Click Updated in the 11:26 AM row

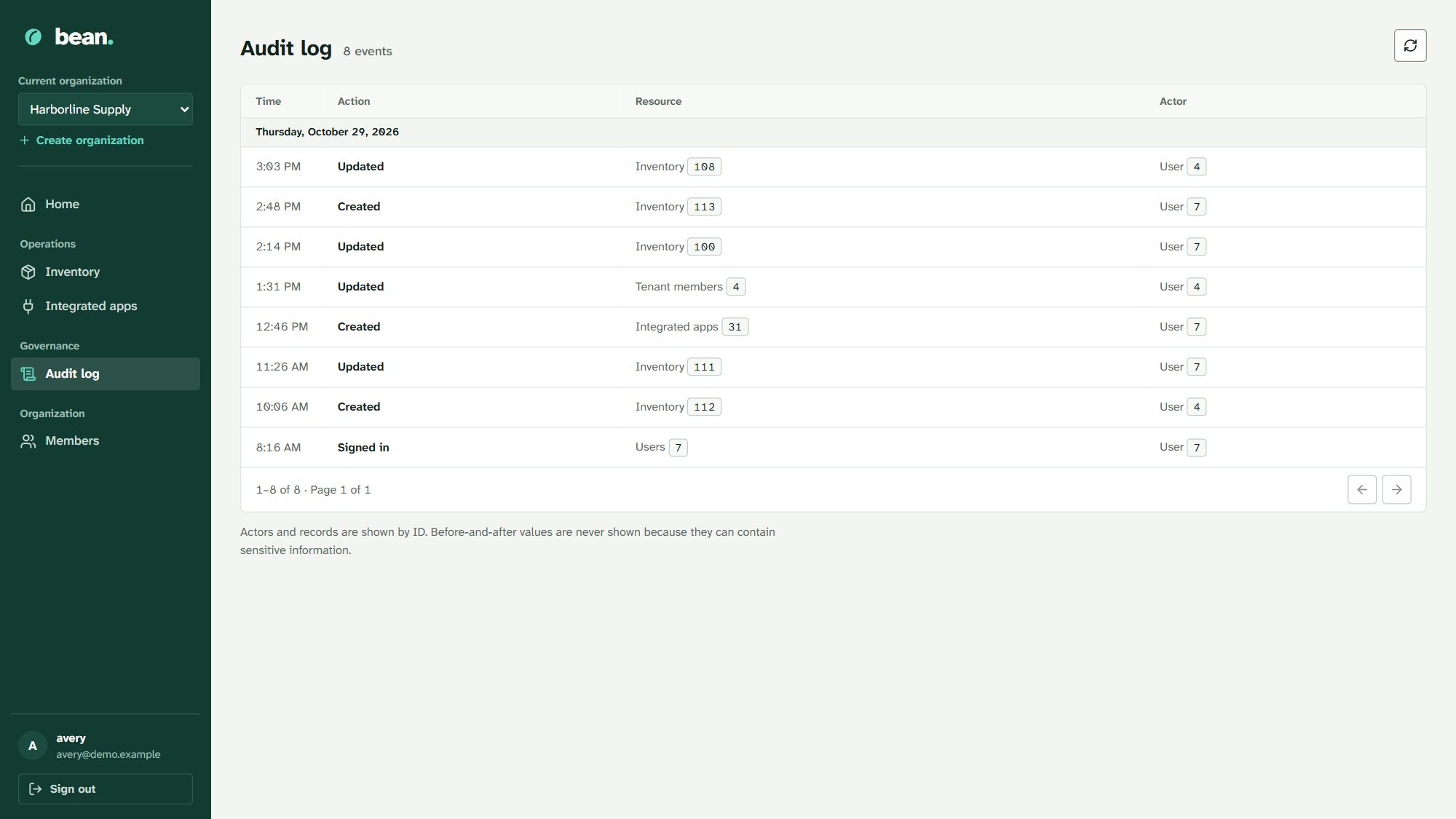point(360,367)
